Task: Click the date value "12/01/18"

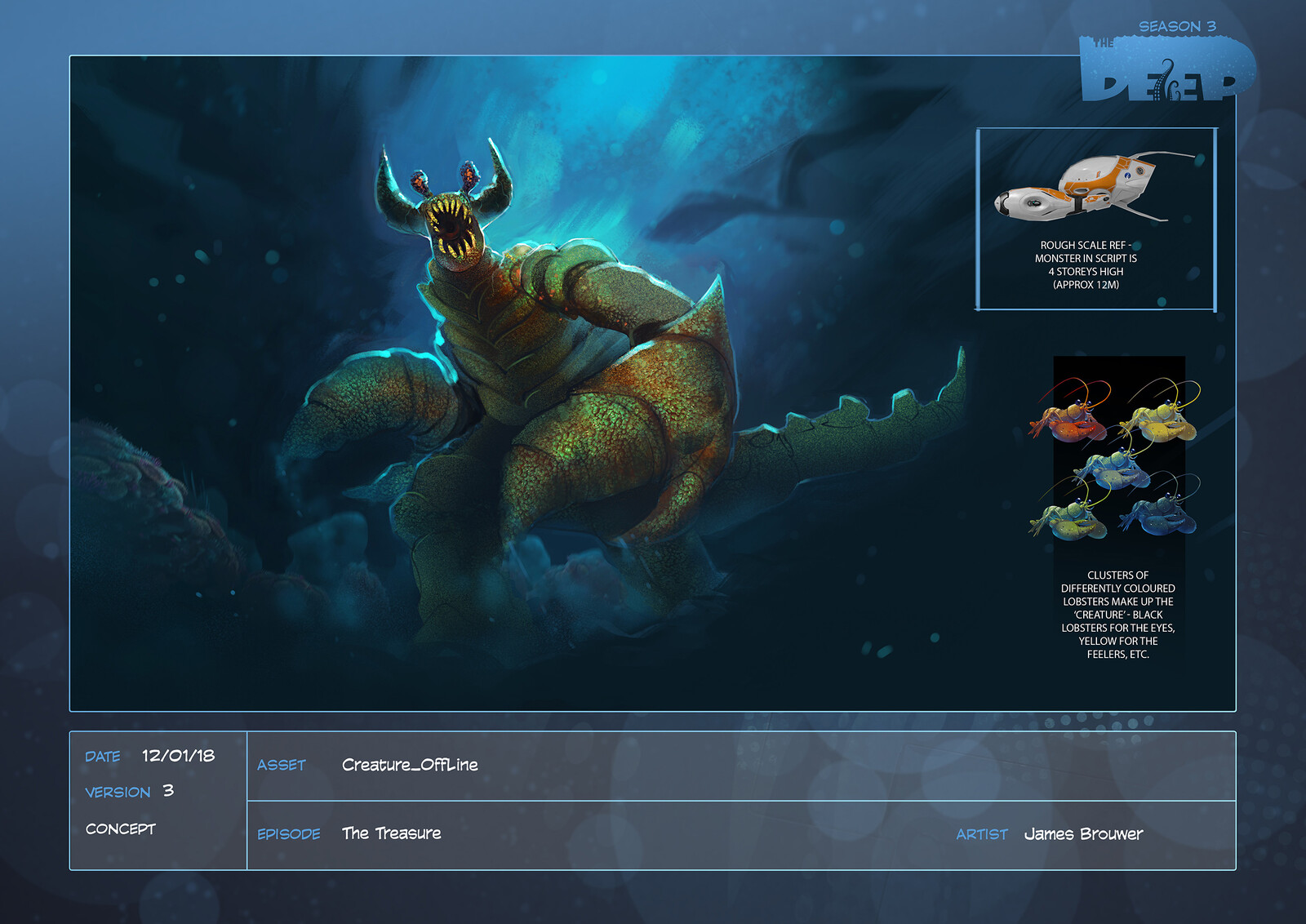Action: [178, 756]
